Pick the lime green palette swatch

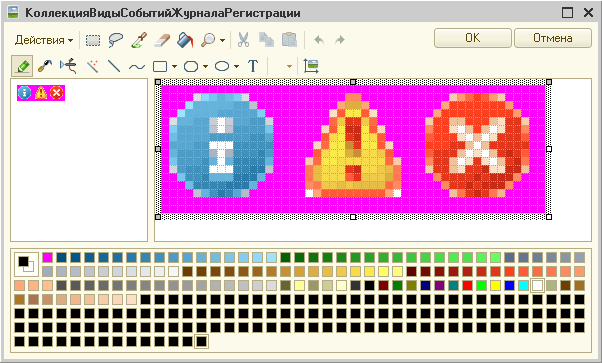481,285
